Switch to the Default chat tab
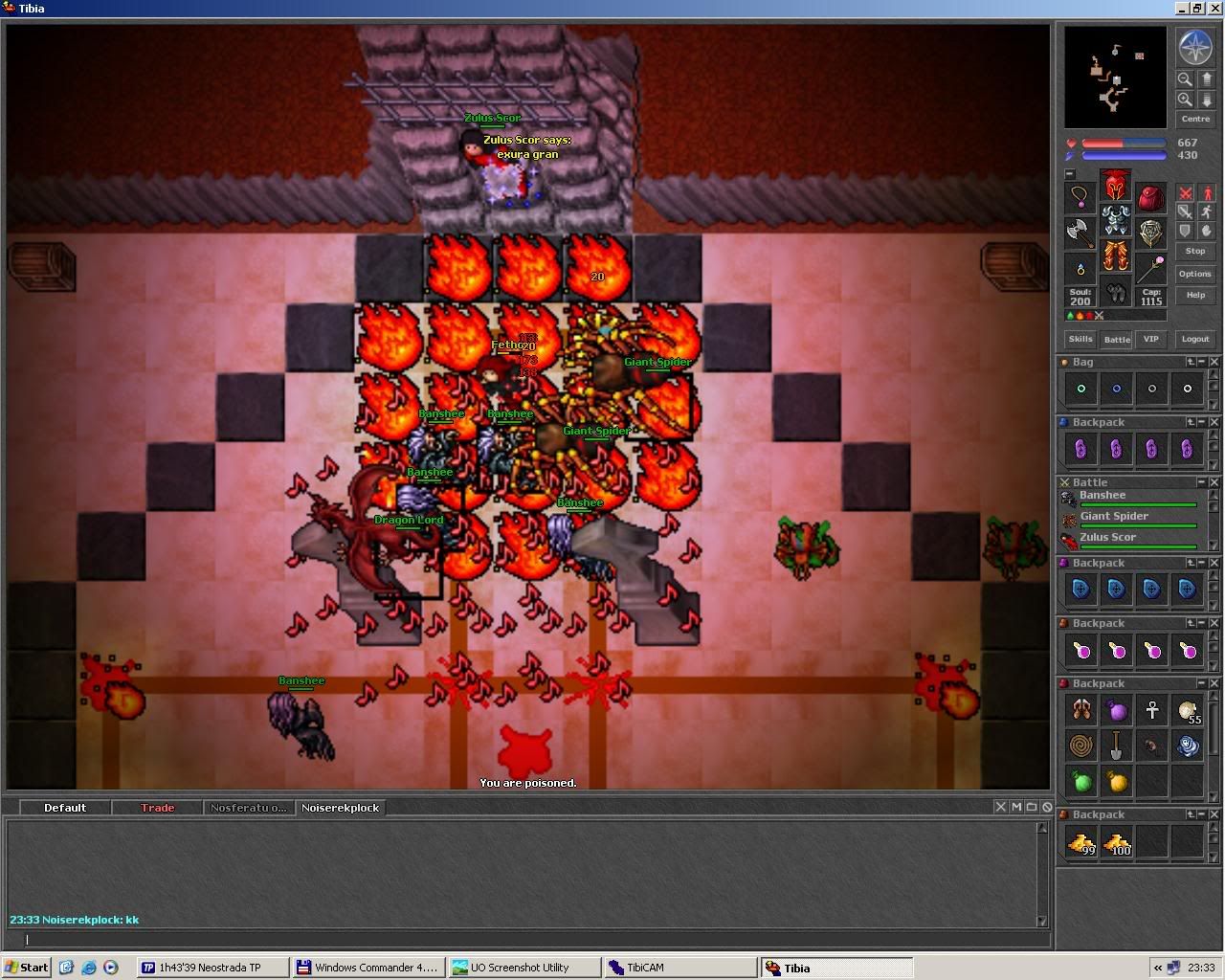 pyautogui.click(x=65, y=808)
